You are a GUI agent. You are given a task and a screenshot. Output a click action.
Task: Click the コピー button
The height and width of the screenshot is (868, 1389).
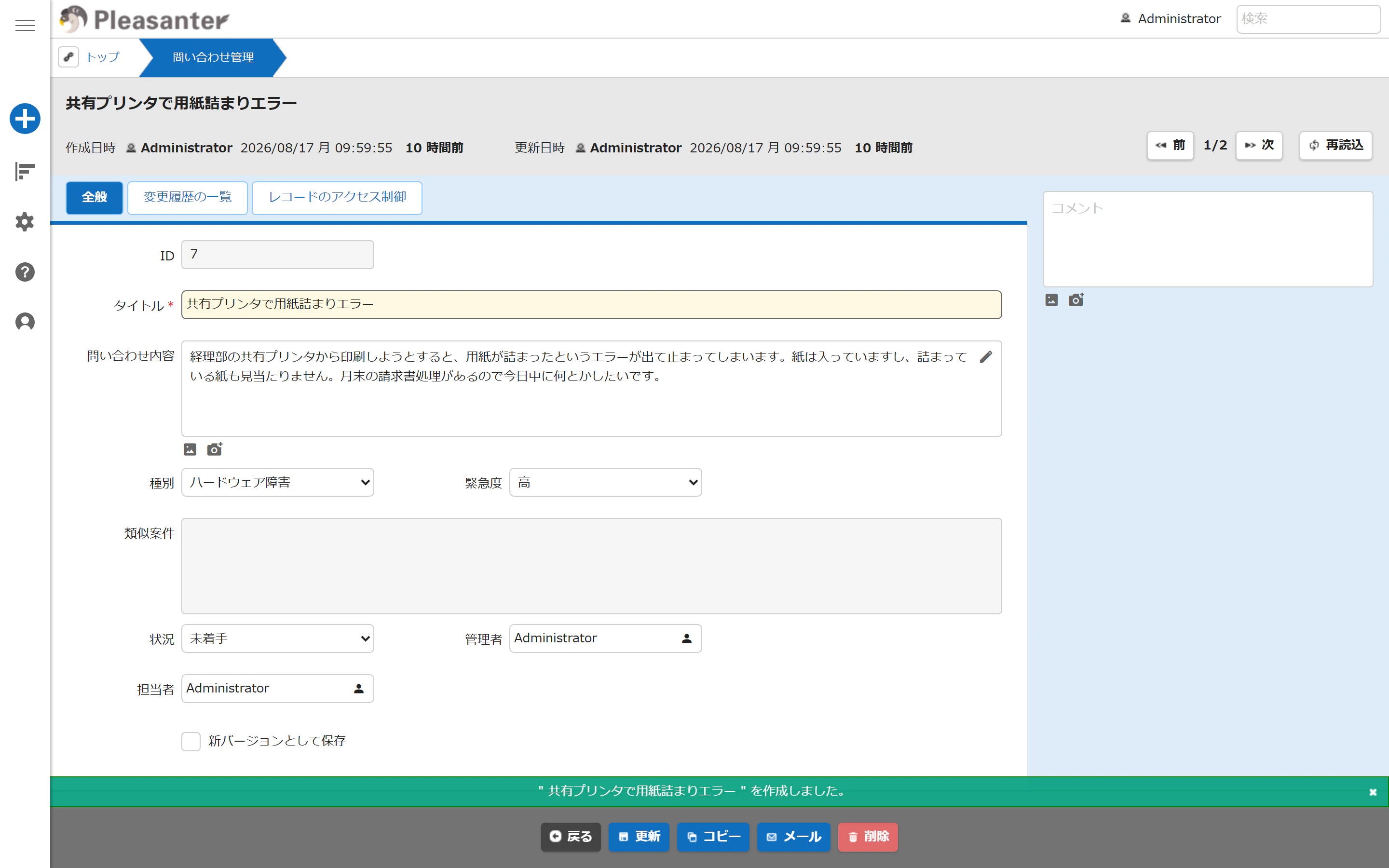[713, 837]
